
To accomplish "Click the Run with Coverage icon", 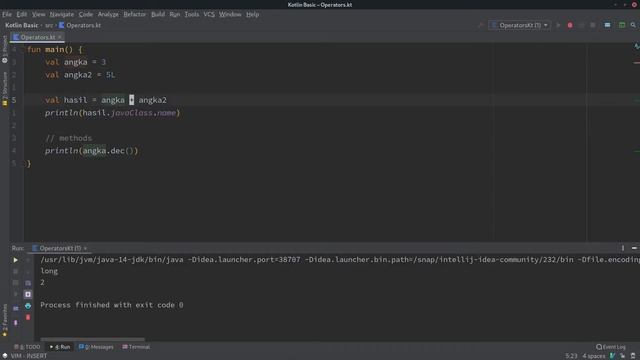I will (x=581, y=25).
